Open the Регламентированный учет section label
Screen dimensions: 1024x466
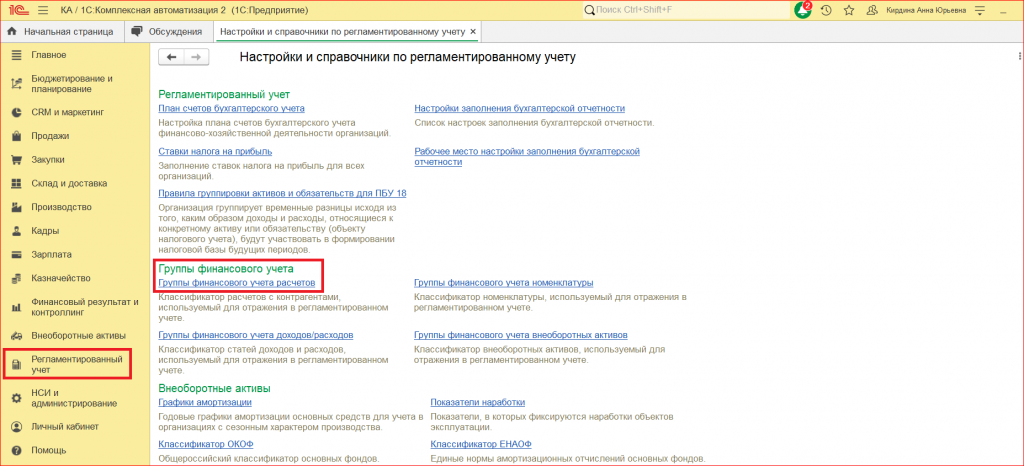pos(76,364)
